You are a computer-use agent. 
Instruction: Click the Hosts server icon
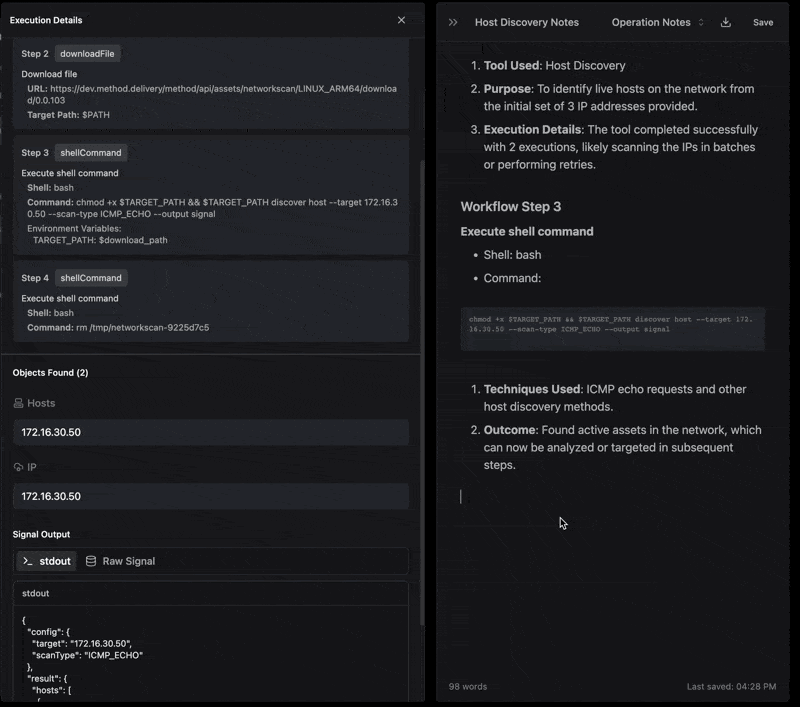(19, 403)
